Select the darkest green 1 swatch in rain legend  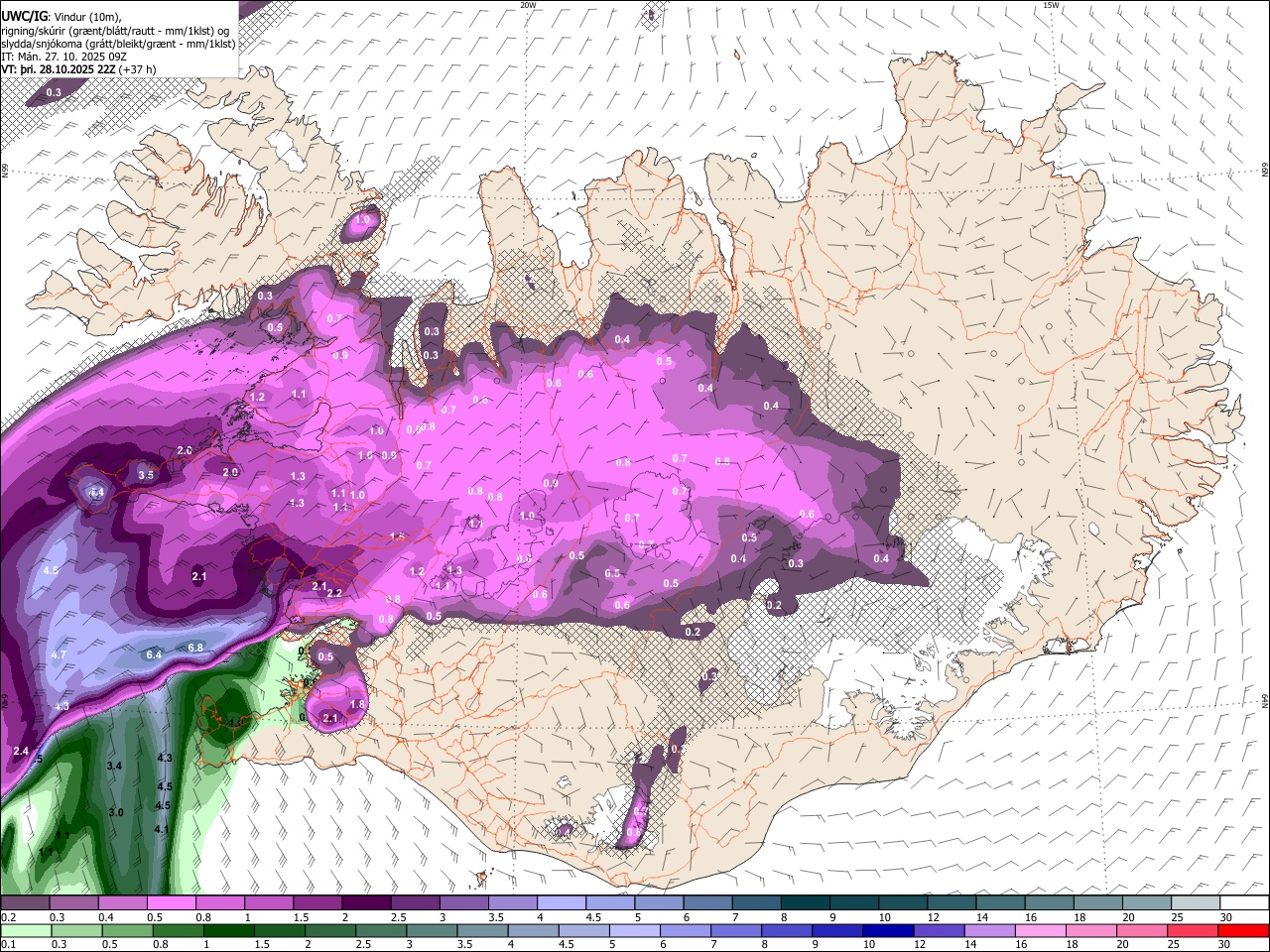(x=226, y=930)
